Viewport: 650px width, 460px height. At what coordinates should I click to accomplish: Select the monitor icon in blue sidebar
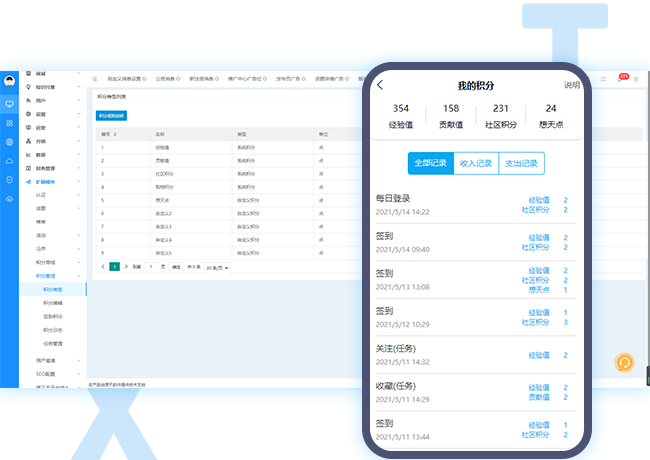coord(9,104)
